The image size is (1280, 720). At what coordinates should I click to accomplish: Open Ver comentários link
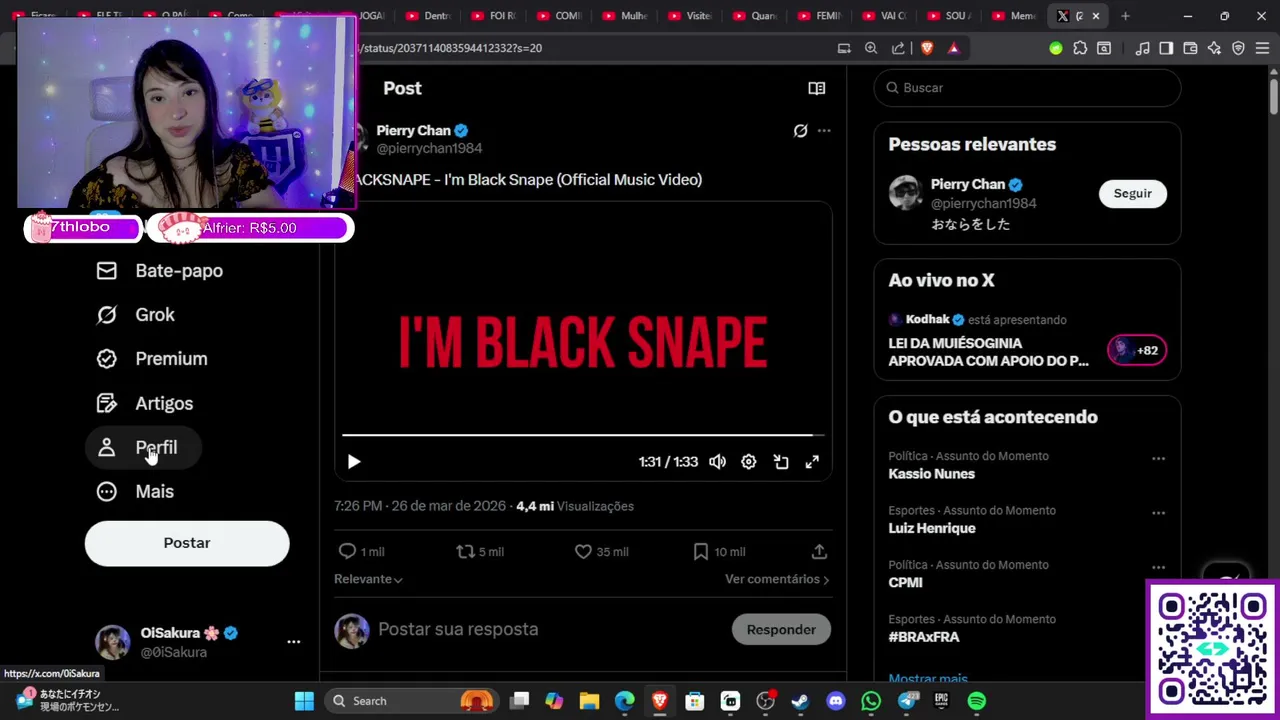point(777,579)
